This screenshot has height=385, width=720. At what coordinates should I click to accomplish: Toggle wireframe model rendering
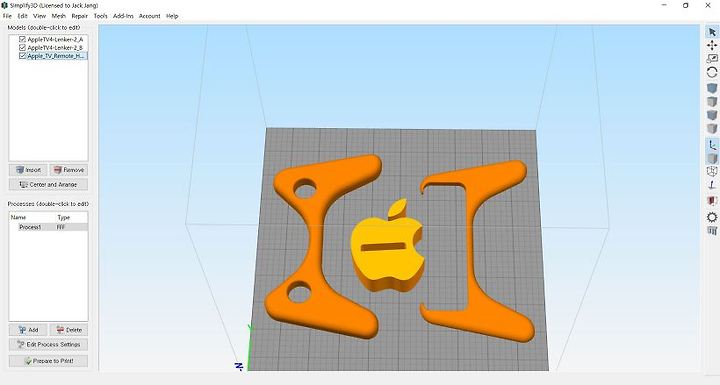point(712,171)
